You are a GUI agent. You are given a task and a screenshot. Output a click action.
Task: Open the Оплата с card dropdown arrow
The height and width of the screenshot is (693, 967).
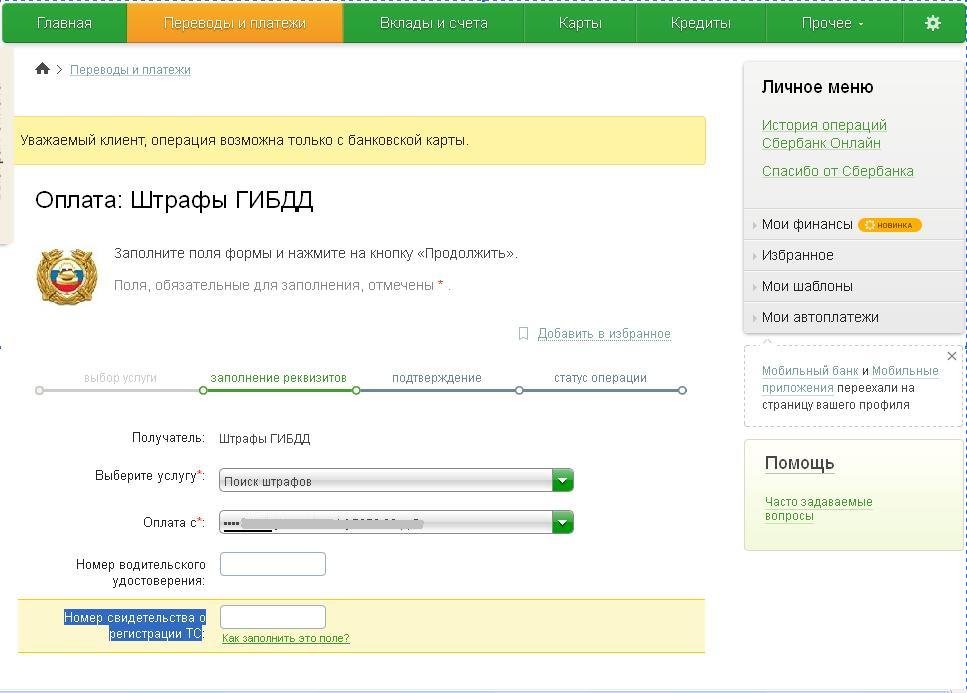point(562,522)
